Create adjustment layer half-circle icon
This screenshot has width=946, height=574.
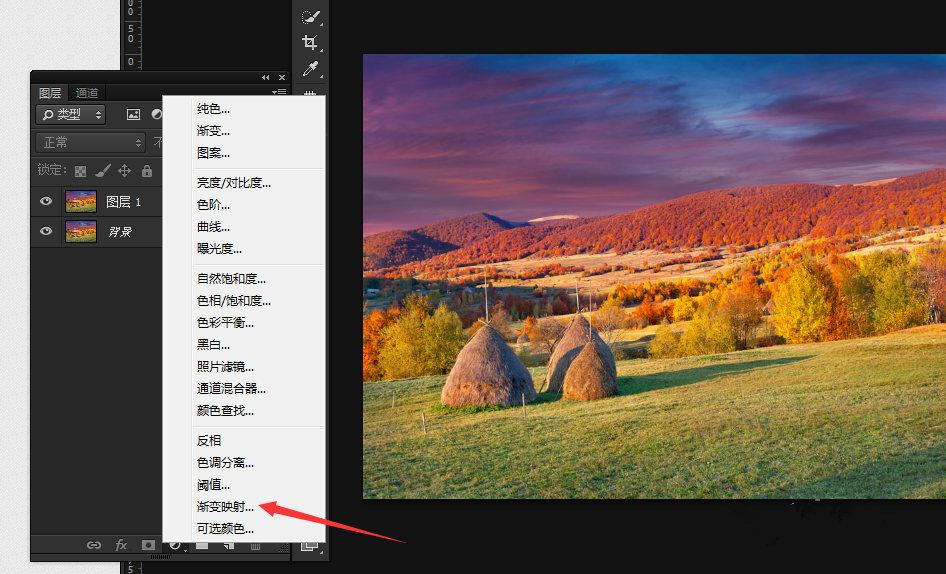pos(175,546)
